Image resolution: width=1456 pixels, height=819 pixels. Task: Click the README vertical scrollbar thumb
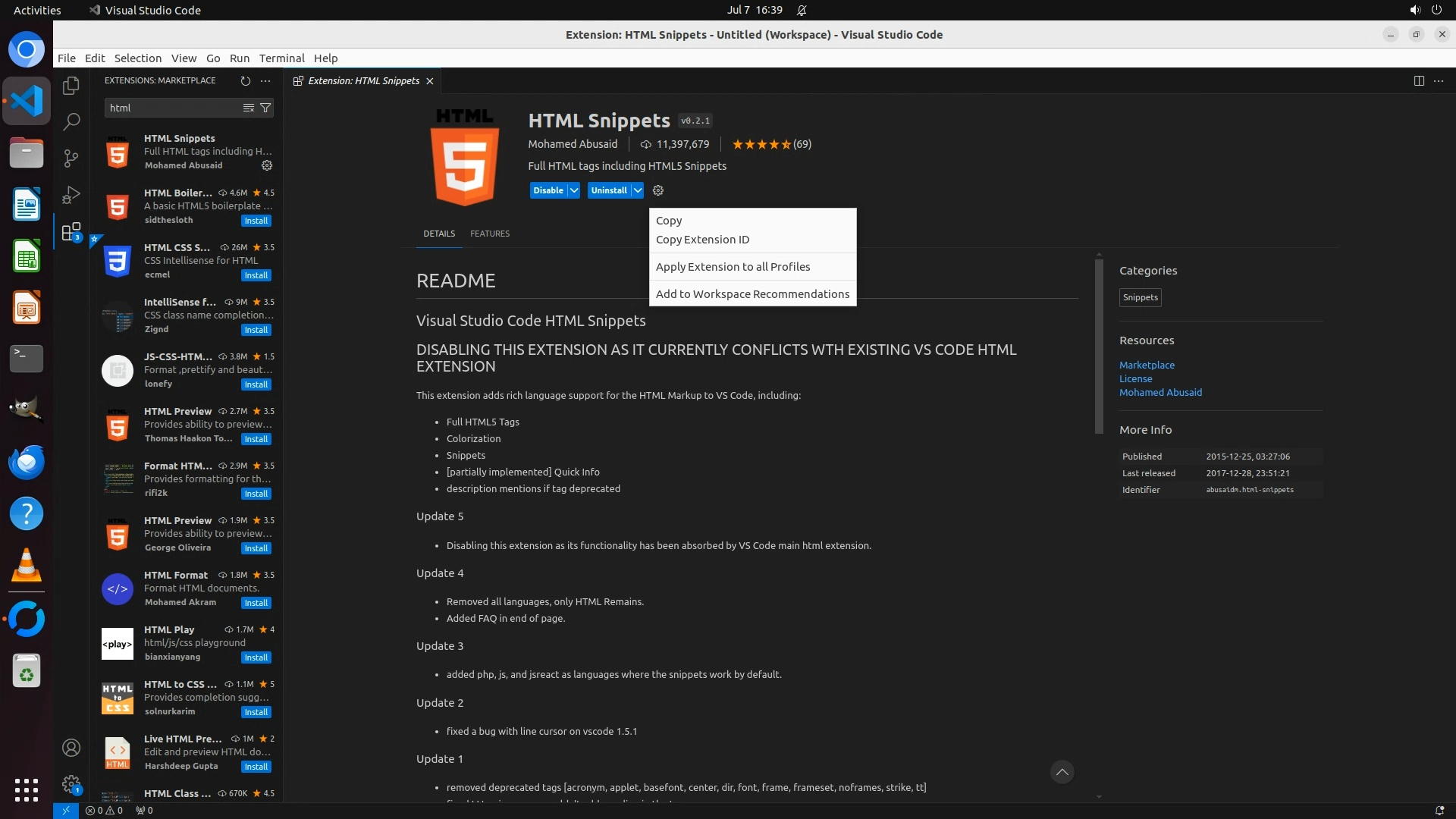pyautogui.click(x=1099, y=346)
